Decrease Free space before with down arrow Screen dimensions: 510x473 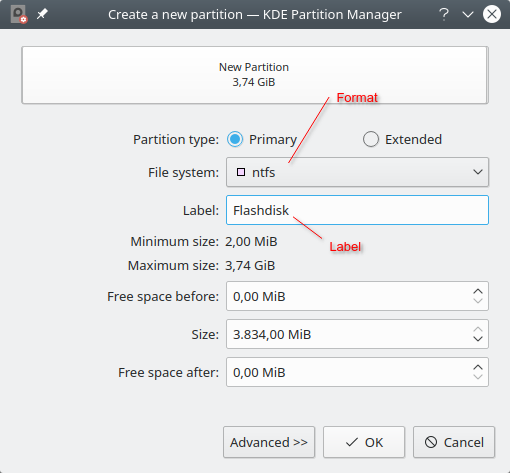[x=478, y=301]
